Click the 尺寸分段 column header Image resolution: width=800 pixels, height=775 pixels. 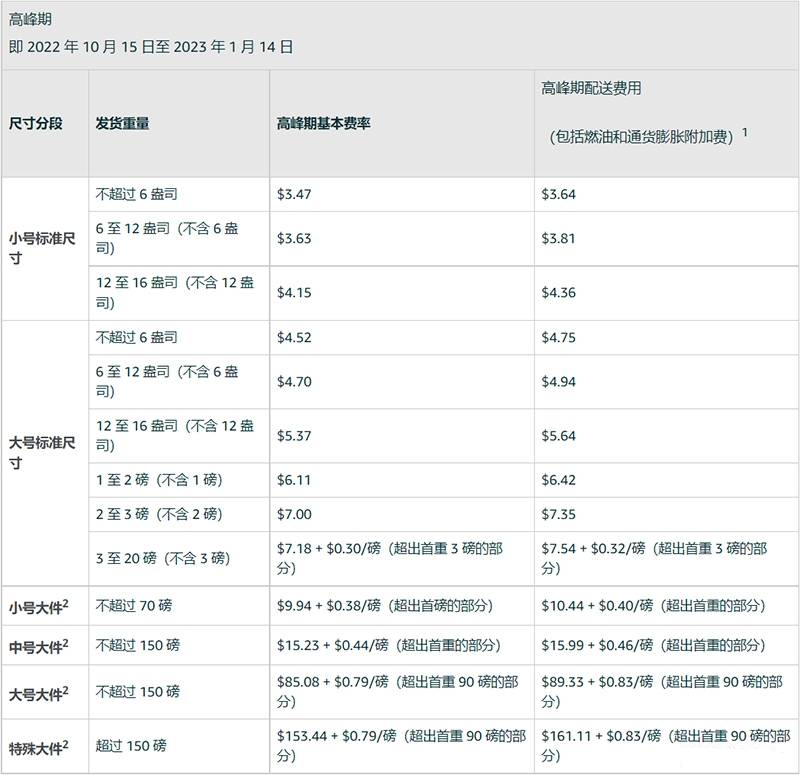37,124
